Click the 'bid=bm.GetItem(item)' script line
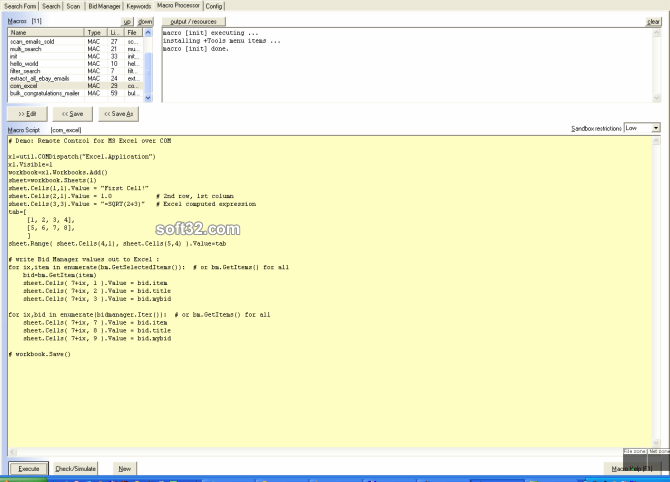This screenshot has width=670, height=482. [59, 275]
